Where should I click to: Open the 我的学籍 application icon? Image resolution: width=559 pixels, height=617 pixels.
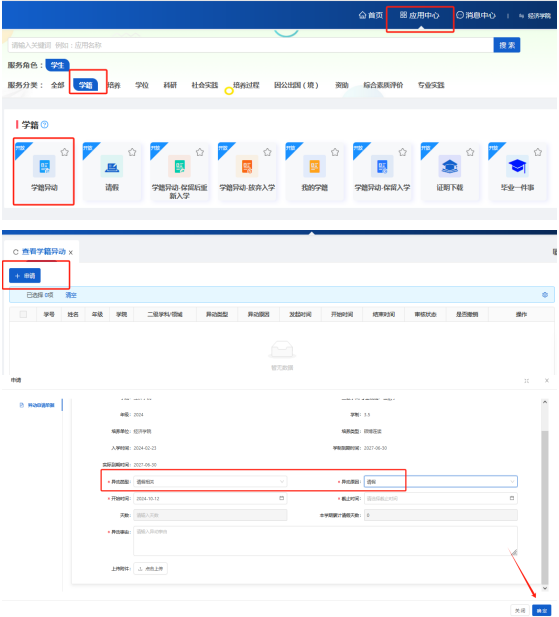(x=314, y=166)
